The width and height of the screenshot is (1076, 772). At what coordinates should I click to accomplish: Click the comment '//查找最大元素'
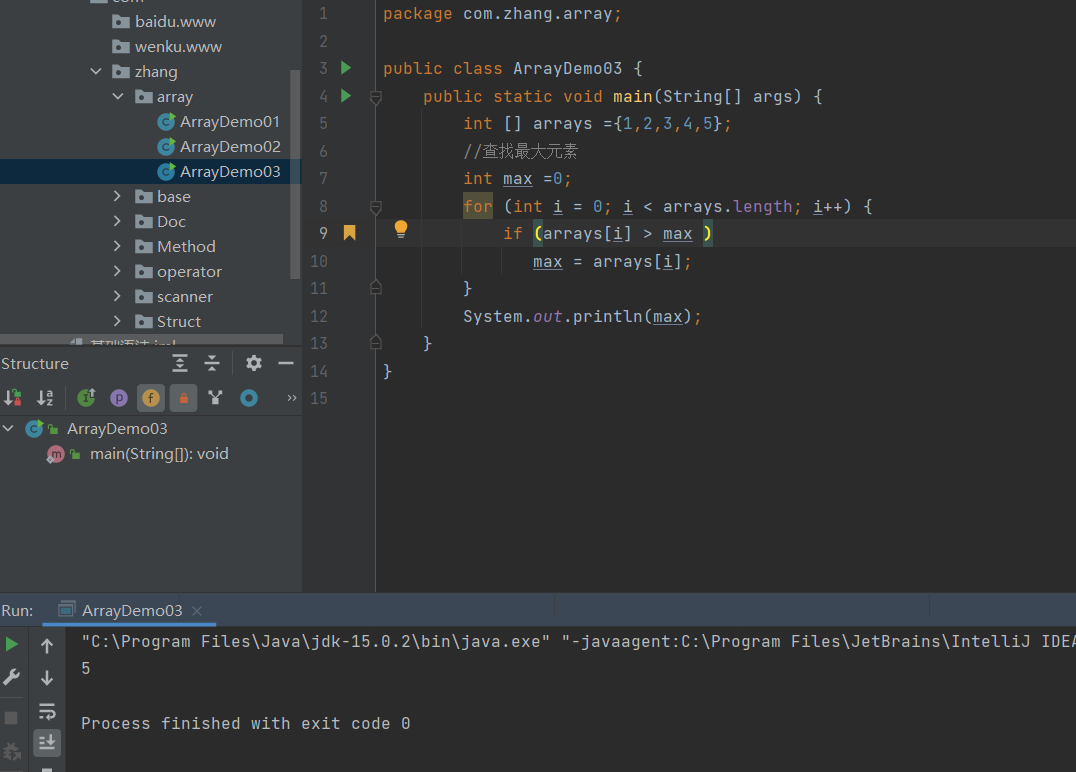click(x=520, y=151)
